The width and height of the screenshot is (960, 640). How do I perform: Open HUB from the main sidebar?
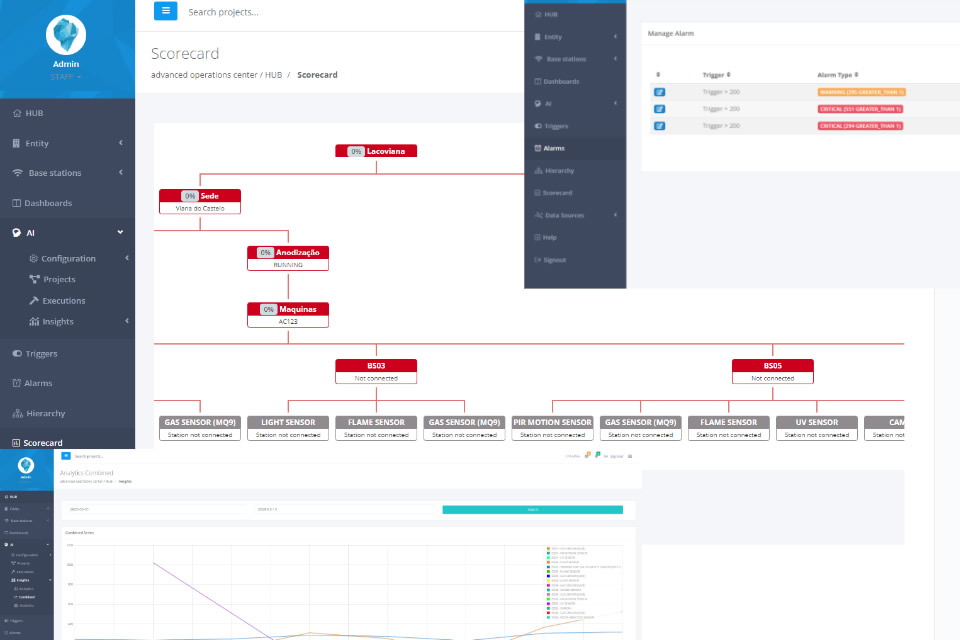(34, 113)
